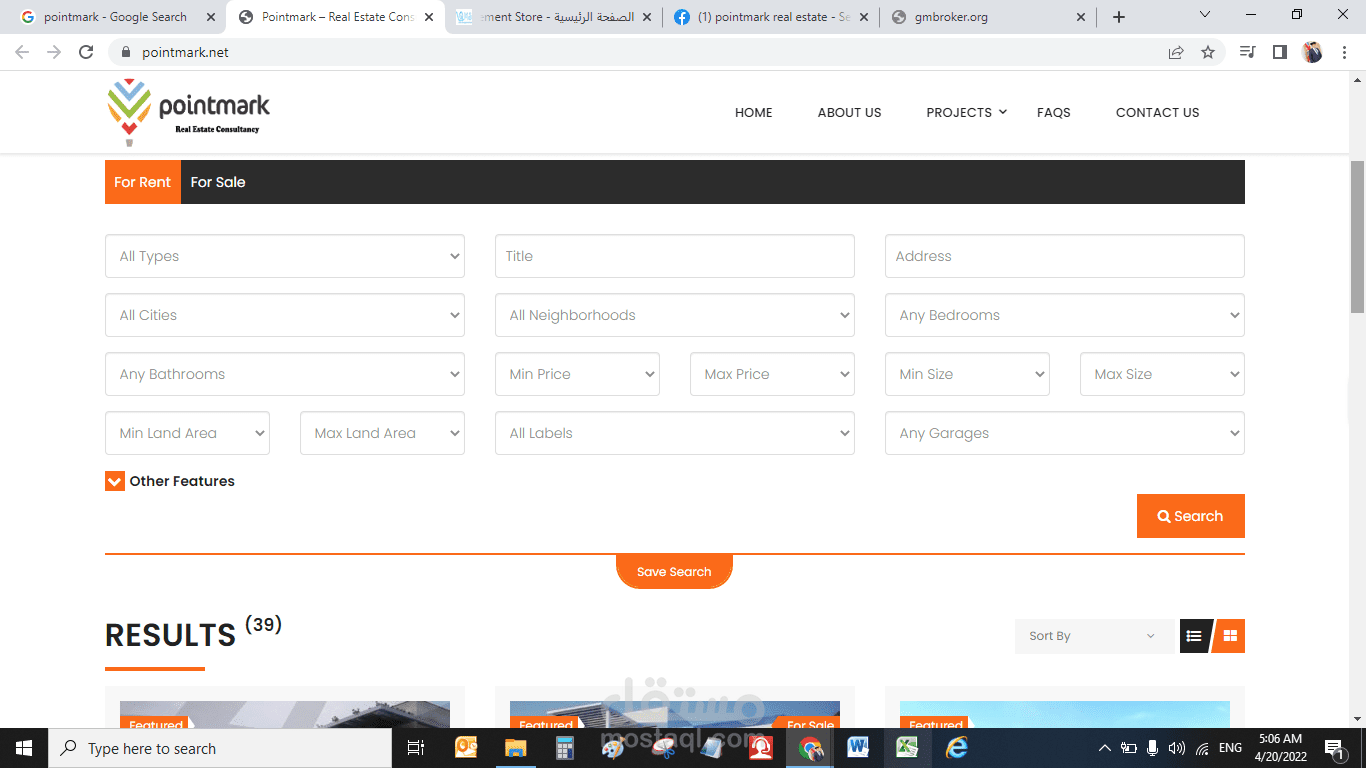Select the For Rent tab
Viewport: 1366px width, 768px height.
[143, 182]
